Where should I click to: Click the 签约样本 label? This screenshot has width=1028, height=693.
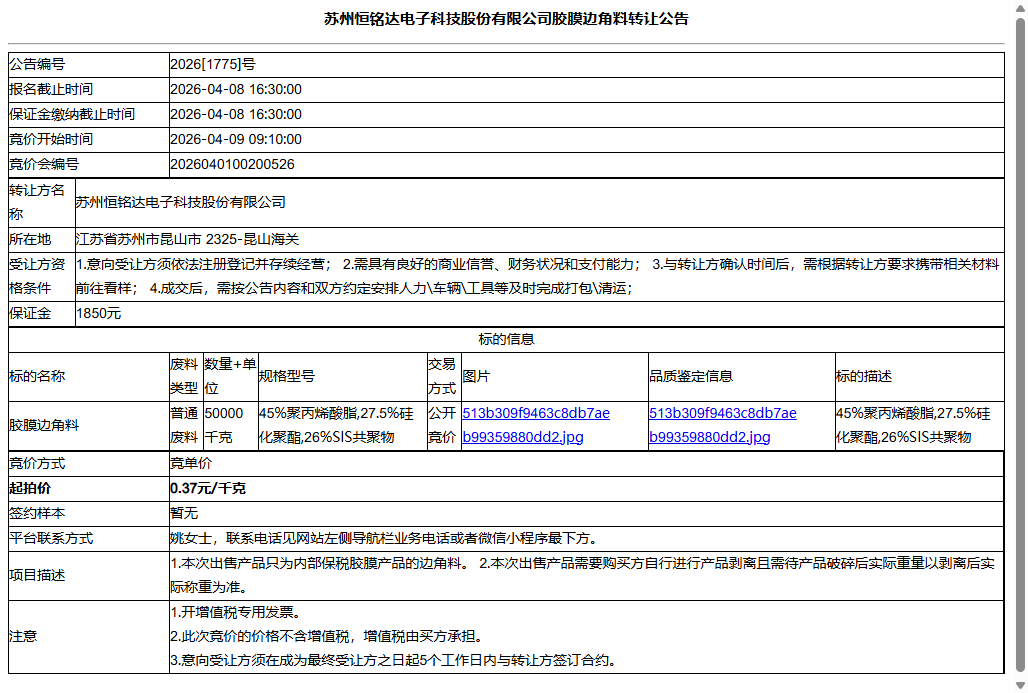click(37, 513)
